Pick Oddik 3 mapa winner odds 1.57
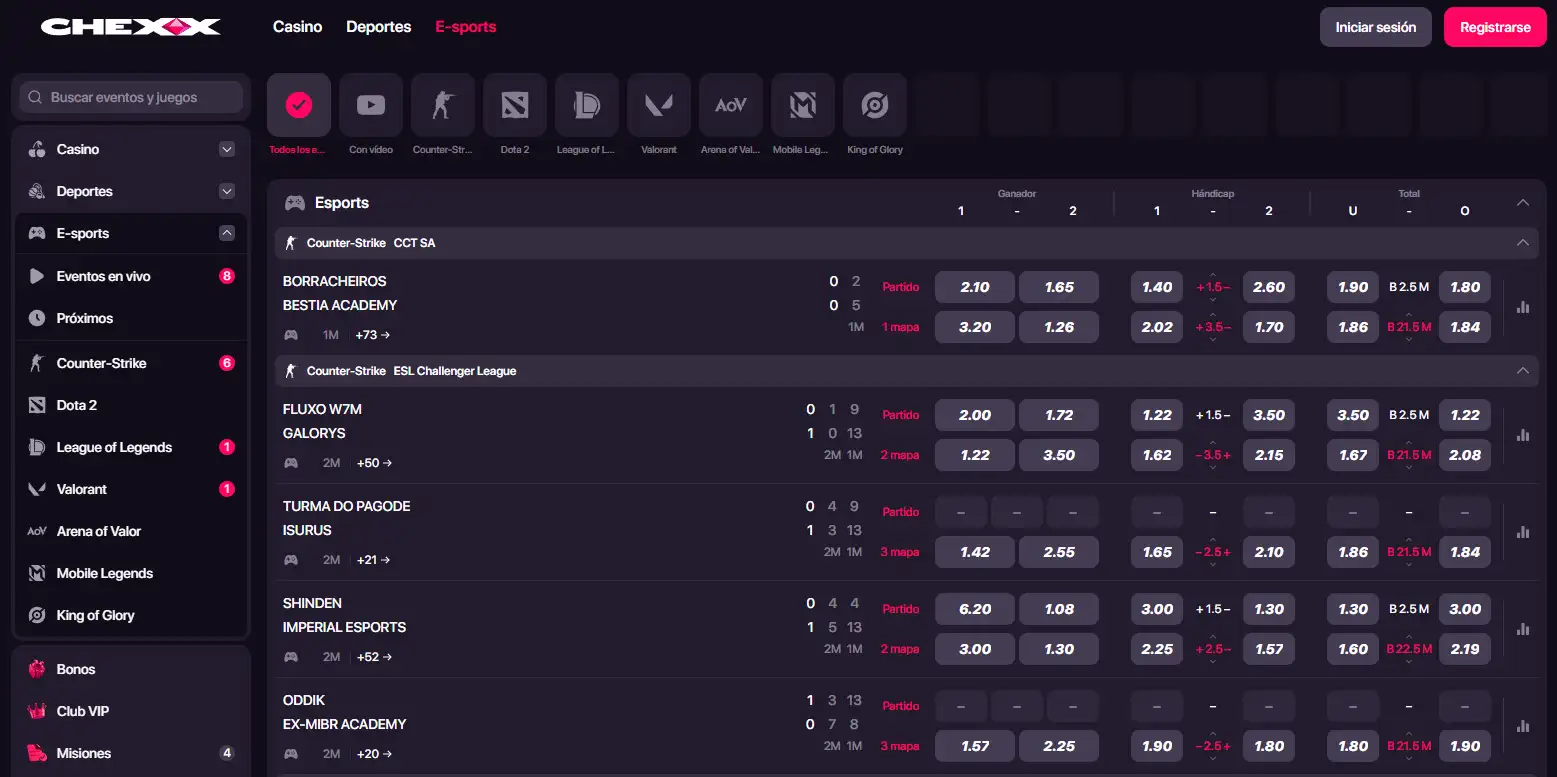1557x777 pixels. 975,746
